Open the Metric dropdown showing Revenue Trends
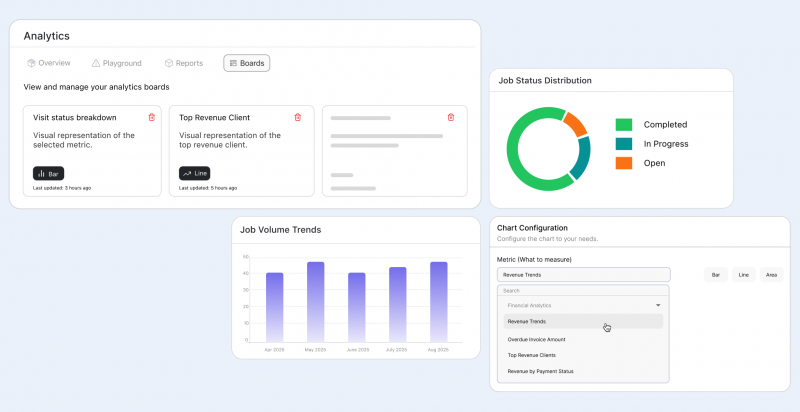Screen dimensions: 800x412 (582, 274)
